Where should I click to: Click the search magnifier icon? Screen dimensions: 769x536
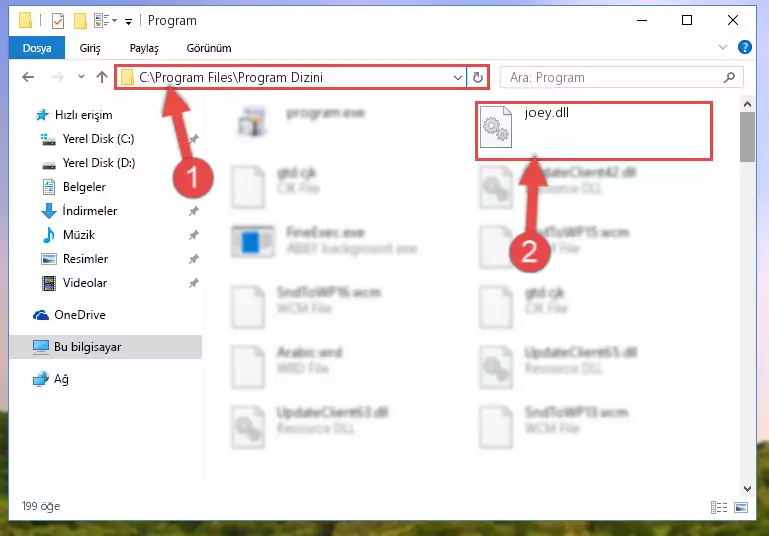click(x=729, y=77)
